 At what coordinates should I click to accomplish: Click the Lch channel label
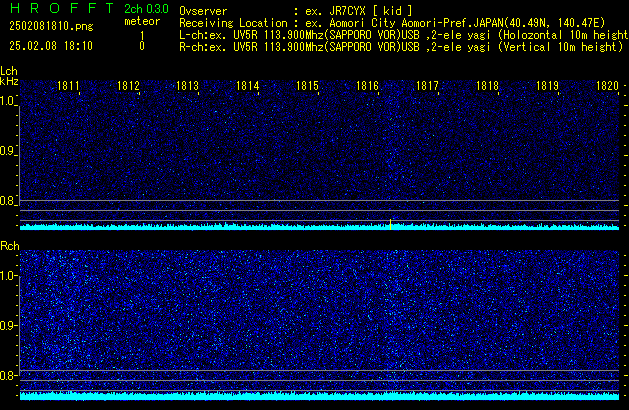9,71
